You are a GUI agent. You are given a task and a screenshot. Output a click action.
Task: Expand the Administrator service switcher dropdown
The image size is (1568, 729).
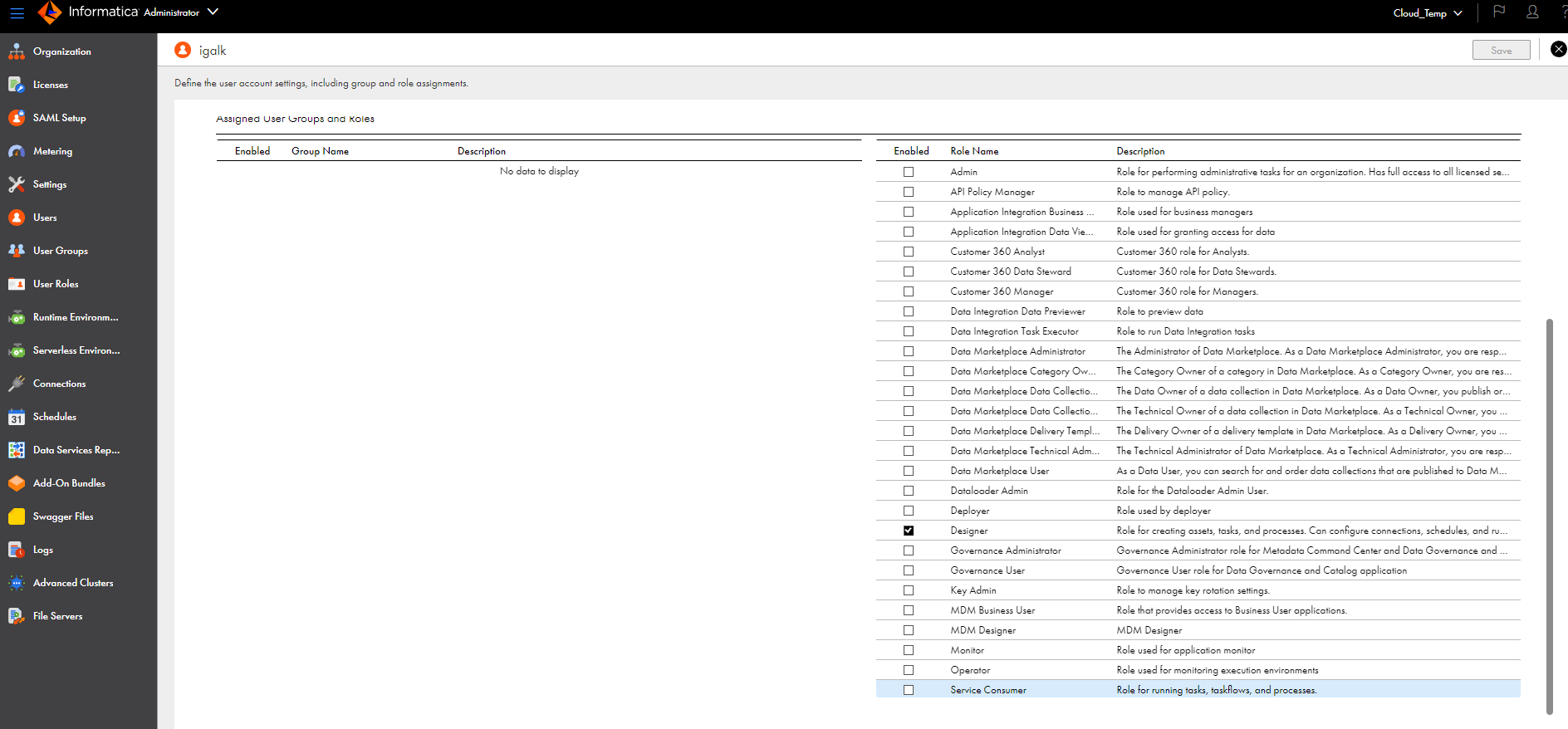213,12
